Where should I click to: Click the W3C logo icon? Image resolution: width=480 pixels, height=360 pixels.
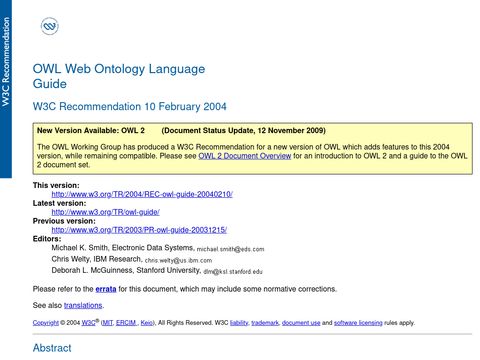pos(49,26)
